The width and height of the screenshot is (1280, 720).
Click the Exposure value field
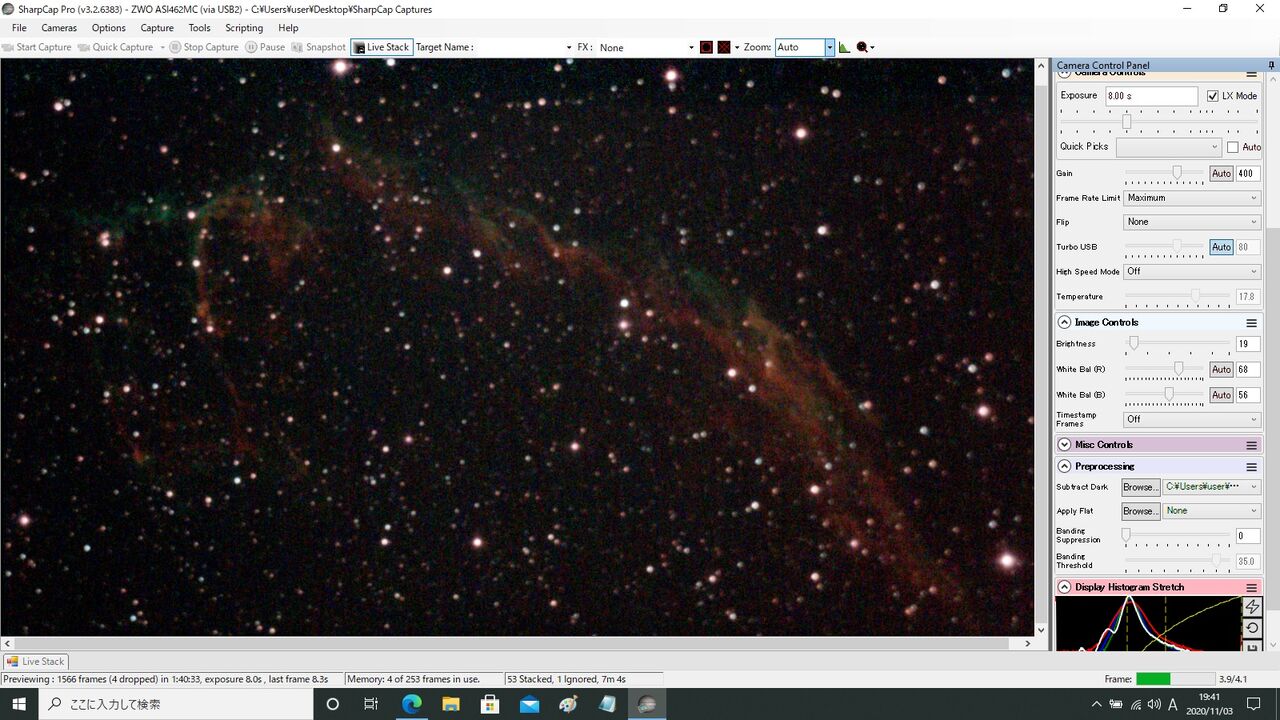tap(1151, 96)
